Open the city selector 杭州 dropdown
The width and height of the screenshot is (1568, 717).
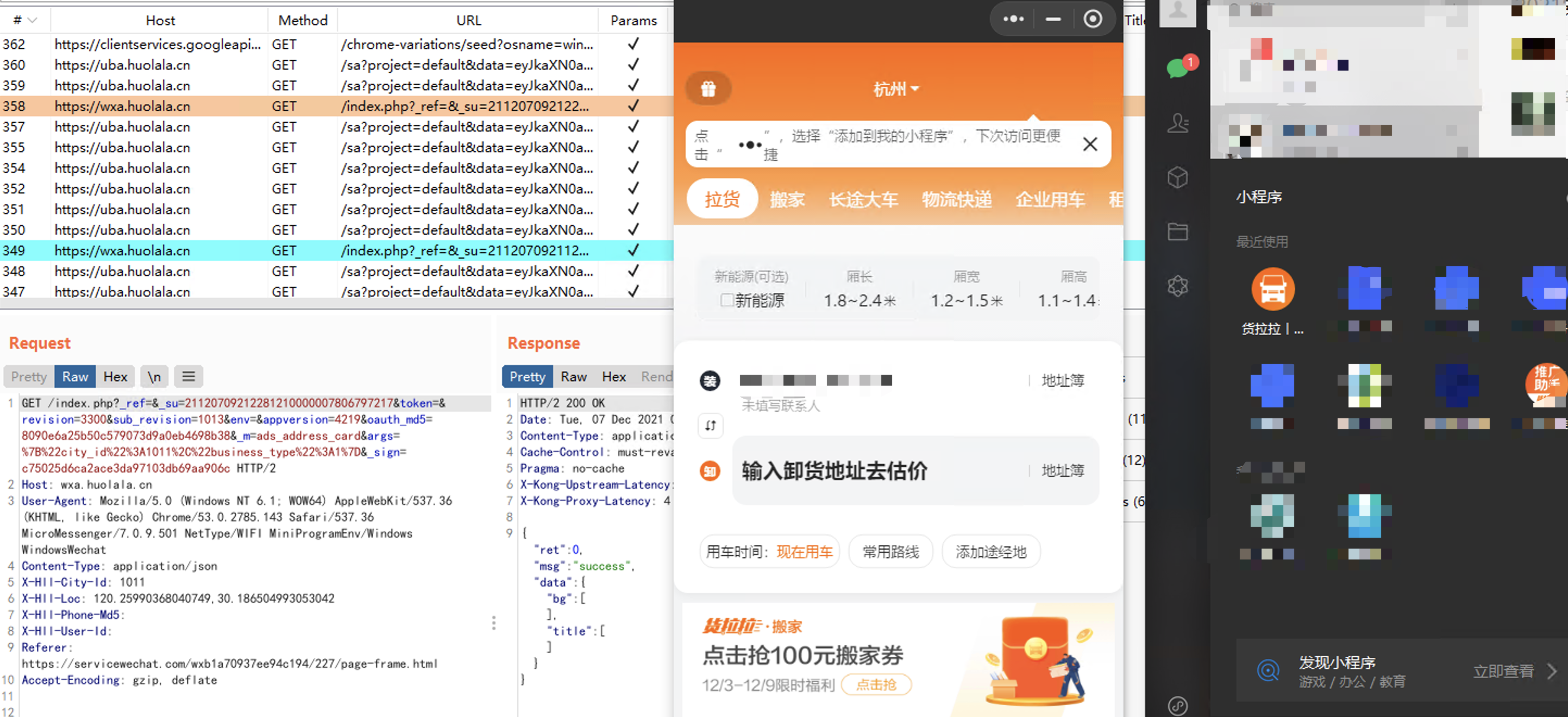[x=895, y=89]
